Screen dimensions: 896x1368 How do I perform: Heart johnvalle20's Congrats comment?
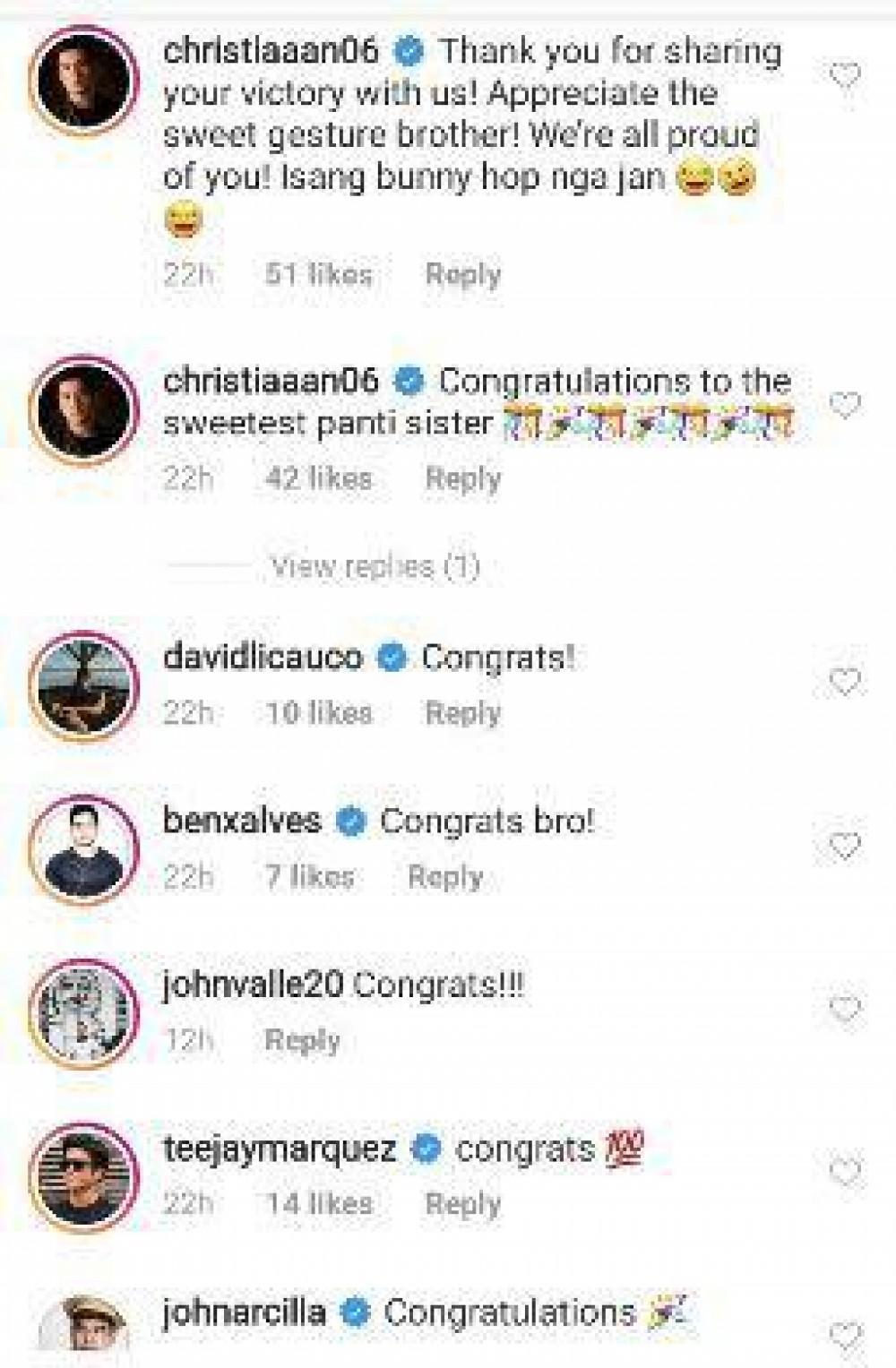(x=844, y=1010)
